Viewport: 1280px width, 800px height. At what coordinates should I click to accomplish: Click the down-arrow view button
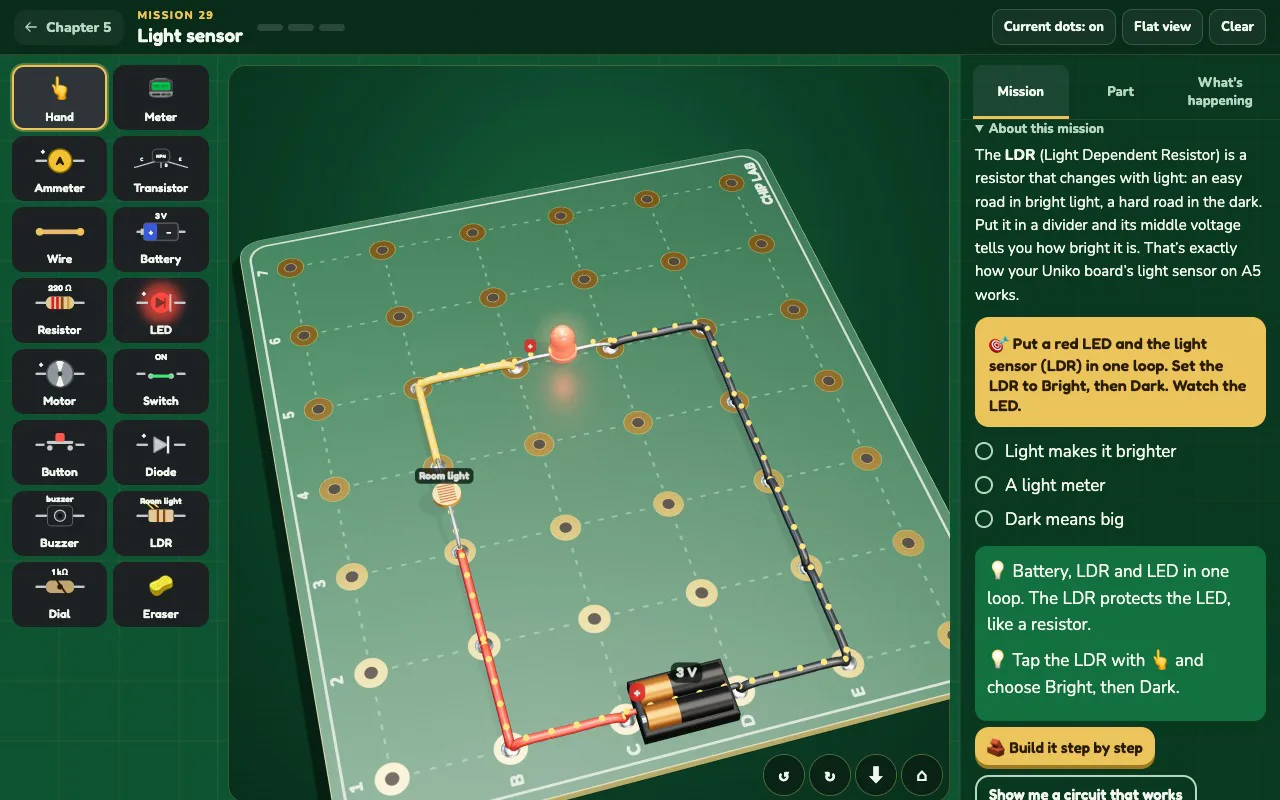(x=876, y=775)
